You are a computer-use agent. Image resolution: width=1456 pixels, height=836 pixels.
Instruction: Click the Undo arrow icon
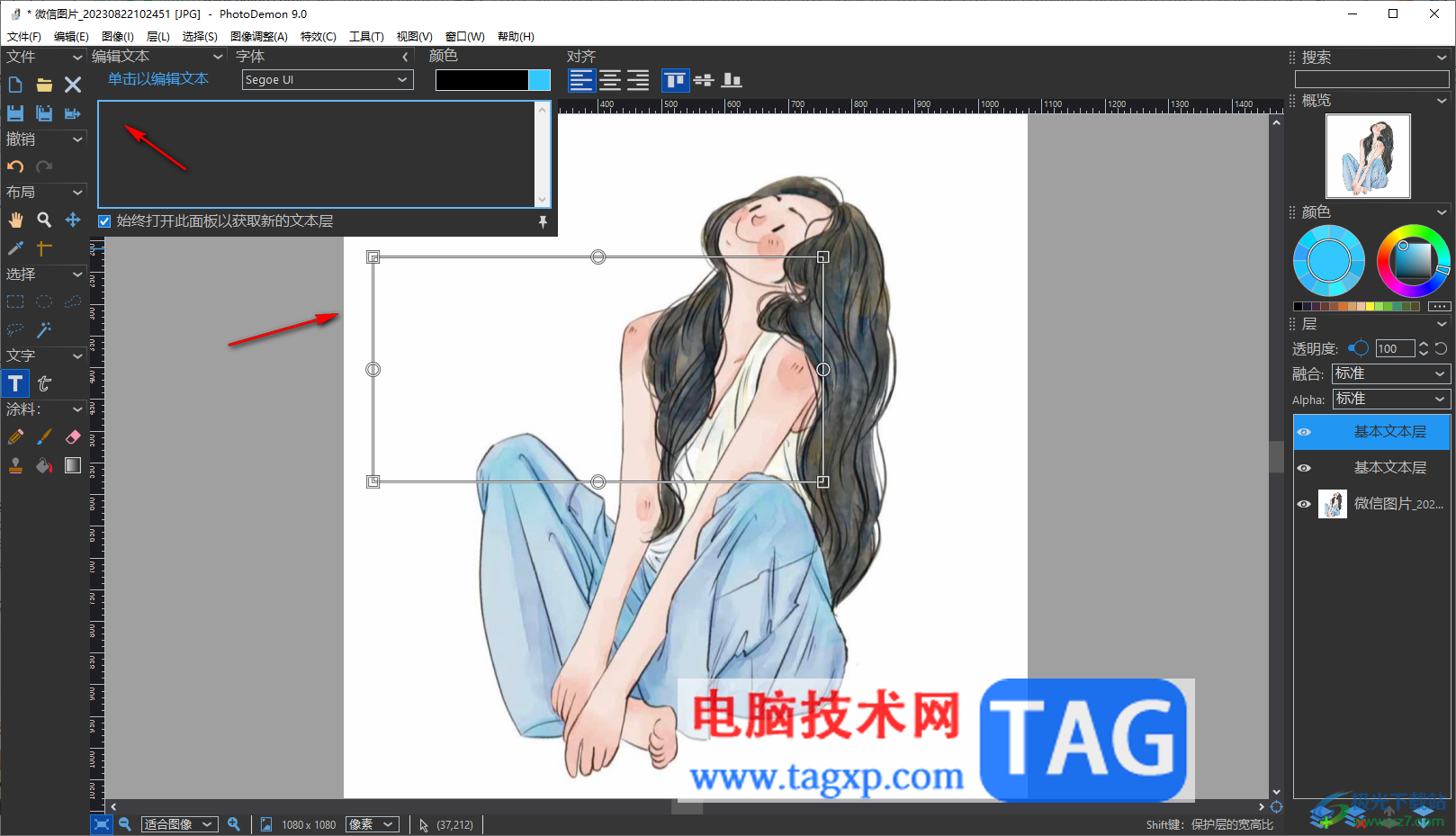15,166
